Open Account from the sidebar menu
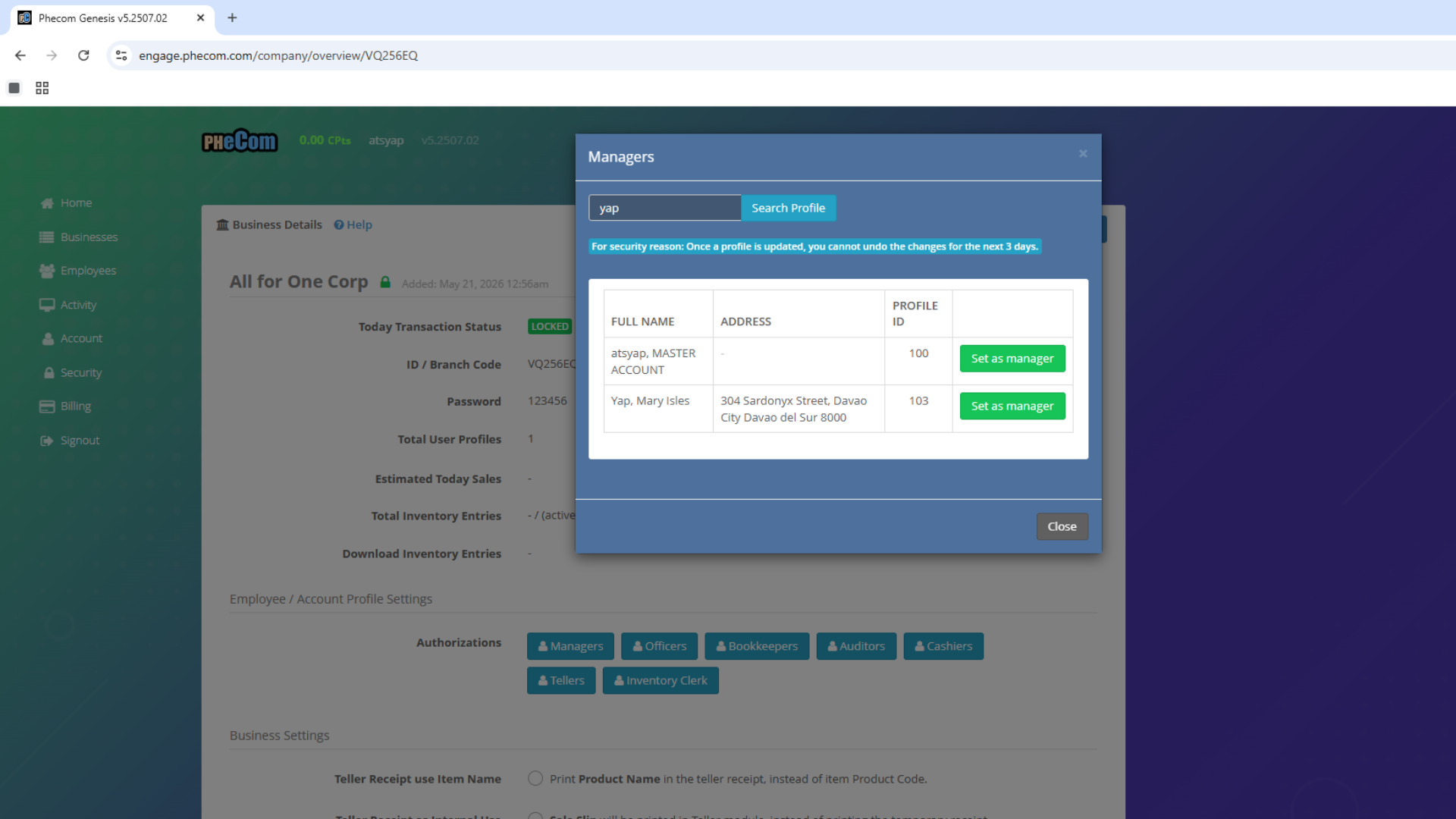The height and width of the screenshot is (819, 1456). pos(81,339)
